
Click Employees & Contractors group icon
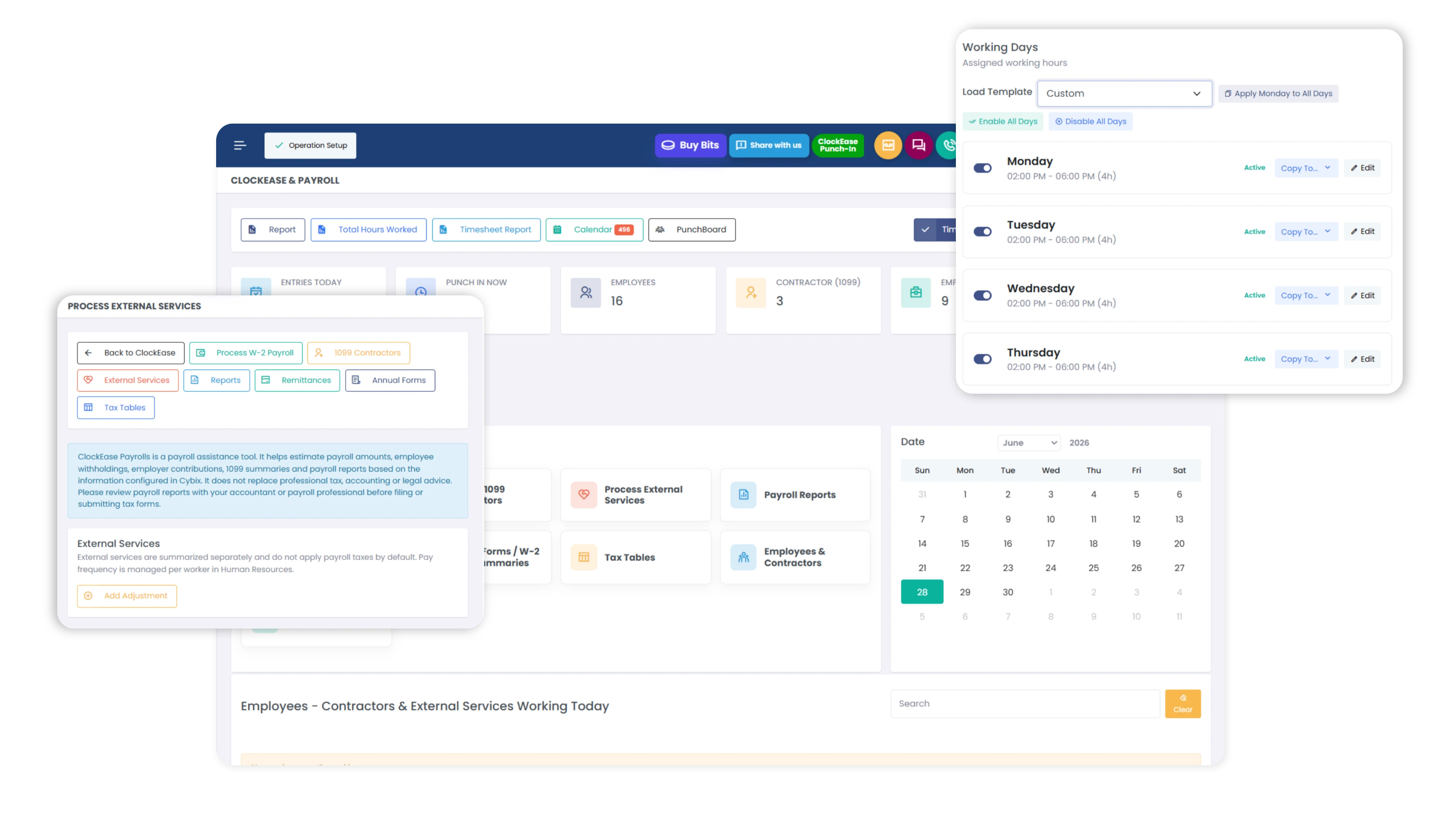[743, 557]
